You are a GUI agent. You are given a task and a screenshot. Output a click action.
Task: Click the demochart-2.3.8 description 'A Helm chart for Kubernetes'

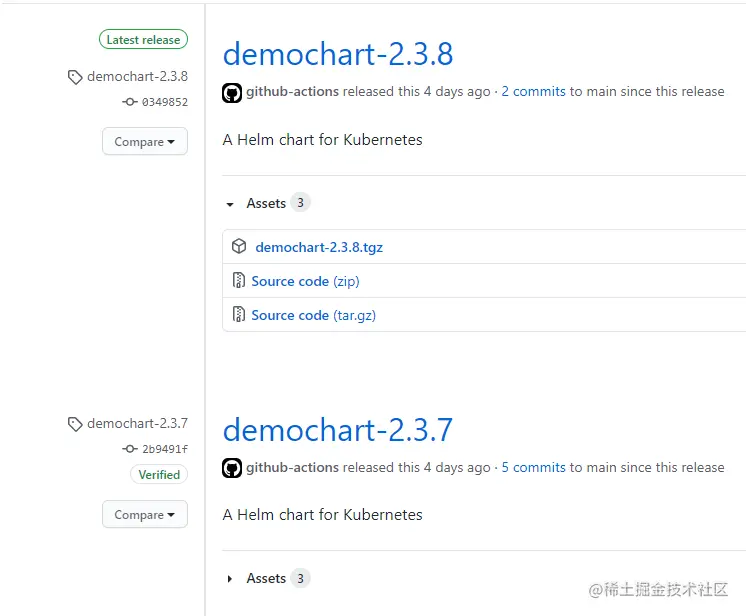coord(323,140)
